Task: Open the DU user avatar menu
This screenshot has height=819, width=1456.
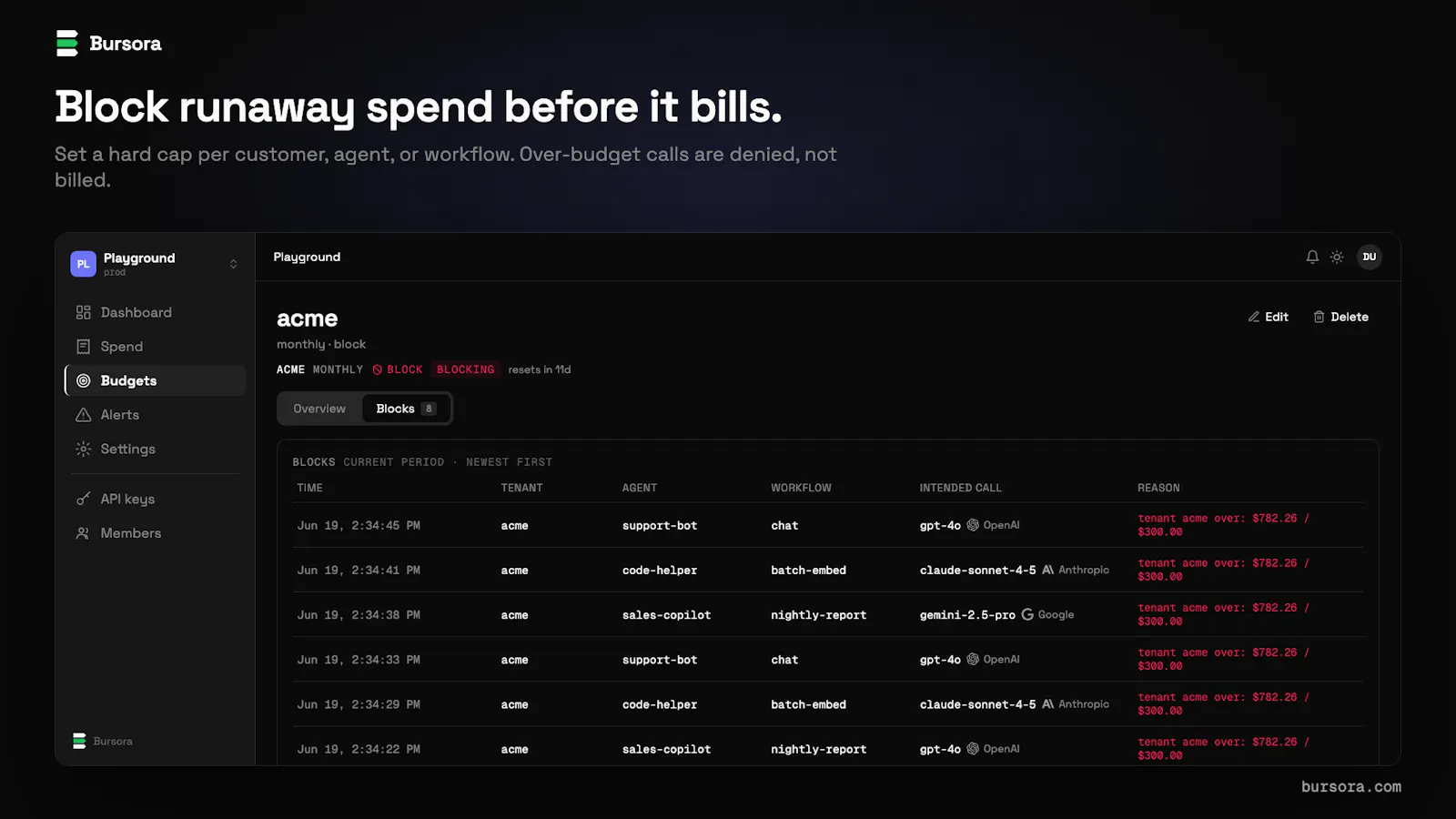Action: (1370, 258)
